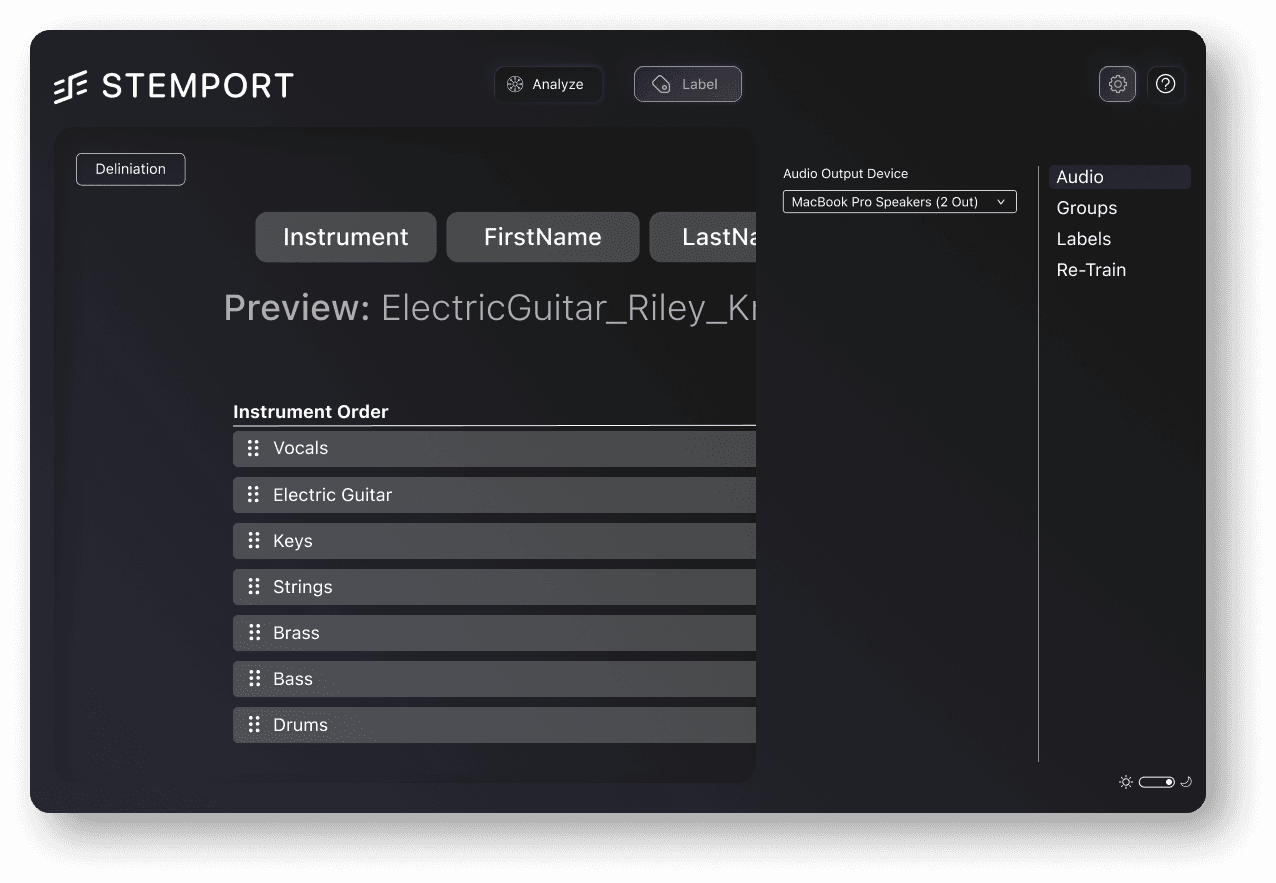Open help via question mark icon

pos(1165,84)
